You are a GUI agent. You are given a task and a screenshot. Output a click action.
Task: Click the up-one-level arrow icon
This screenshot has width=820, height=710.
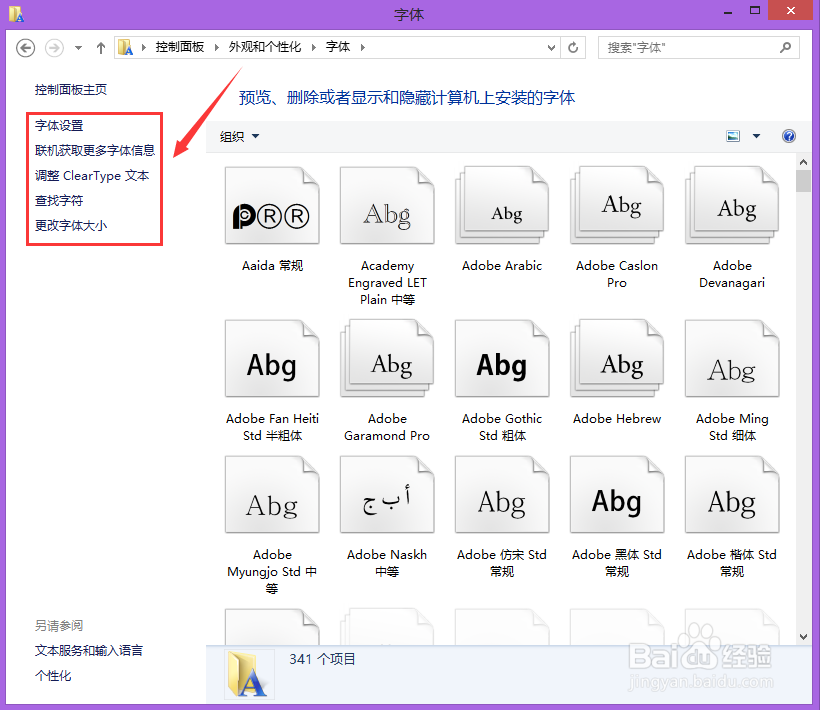tap(101, 47)
